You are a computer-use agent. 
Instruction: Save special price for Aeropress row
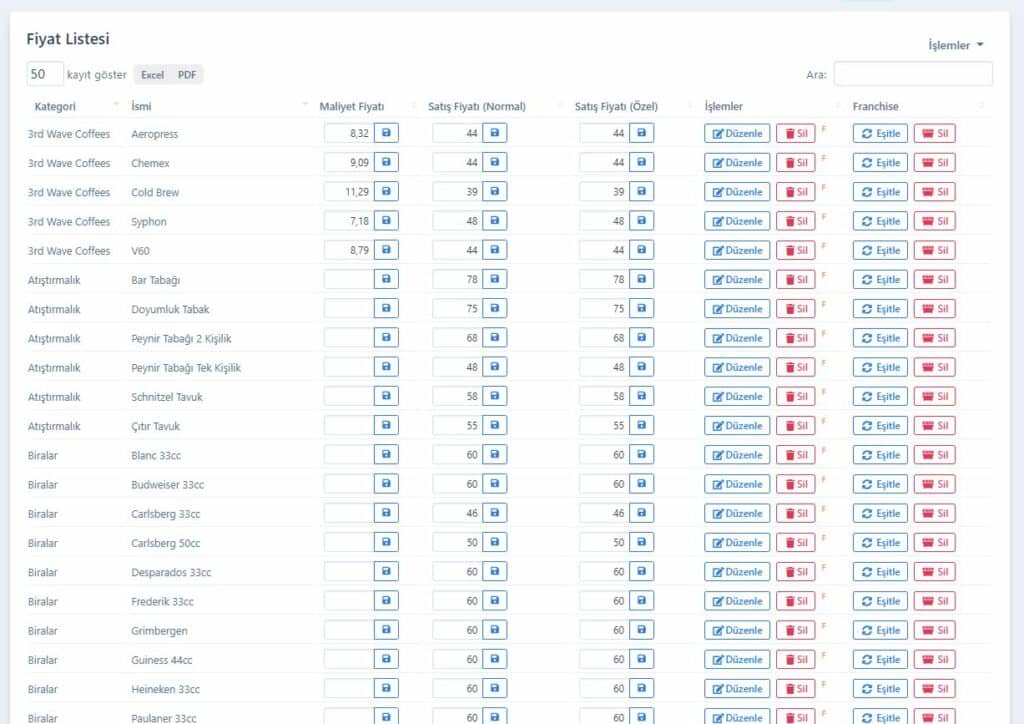coord(641,133)
